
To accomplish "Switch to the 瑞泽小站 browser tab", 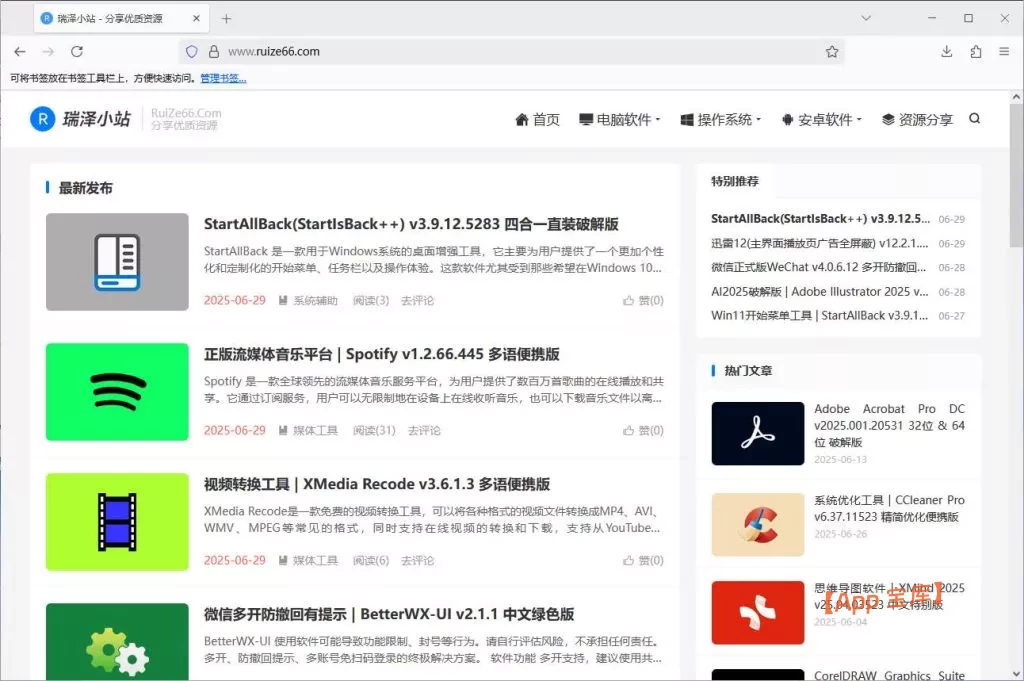I will (110, 17).
